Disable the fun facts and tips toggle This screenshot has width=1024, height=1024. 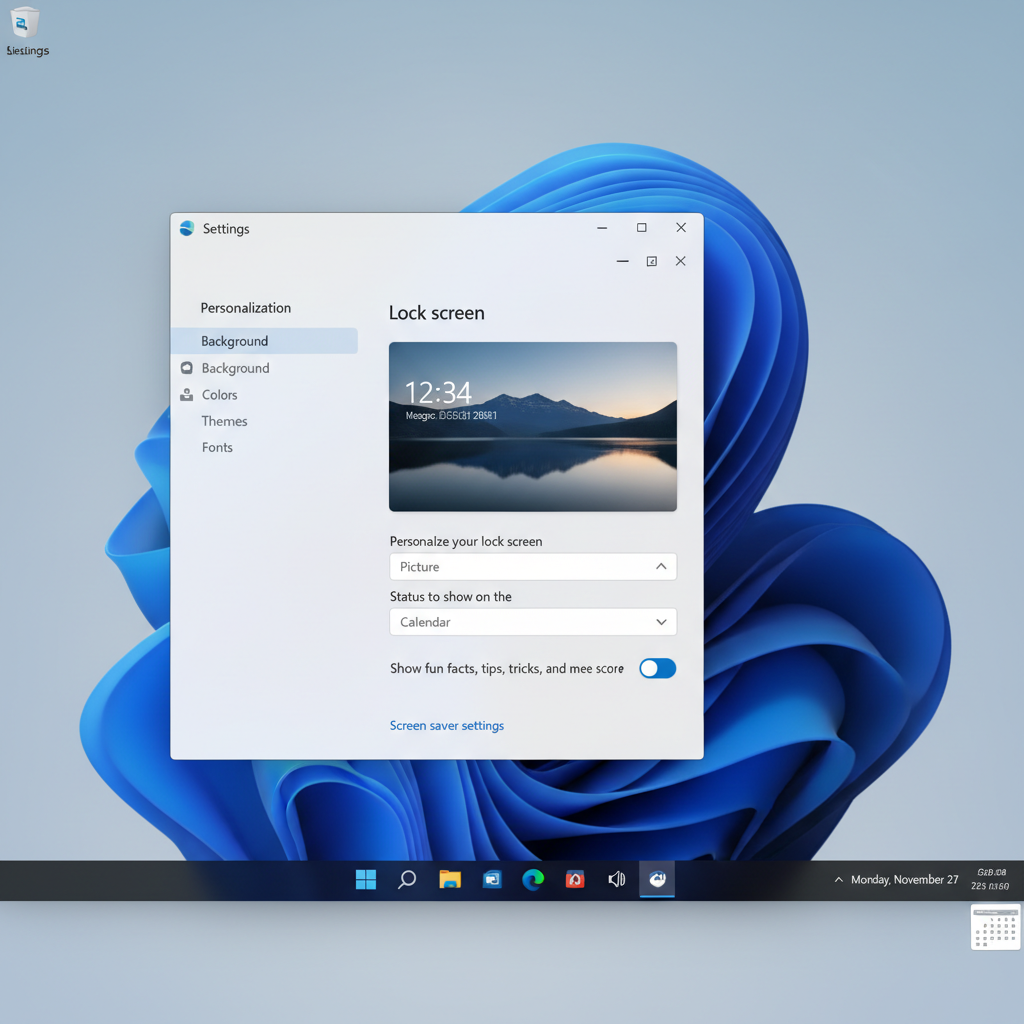click(x=657, y=668)
